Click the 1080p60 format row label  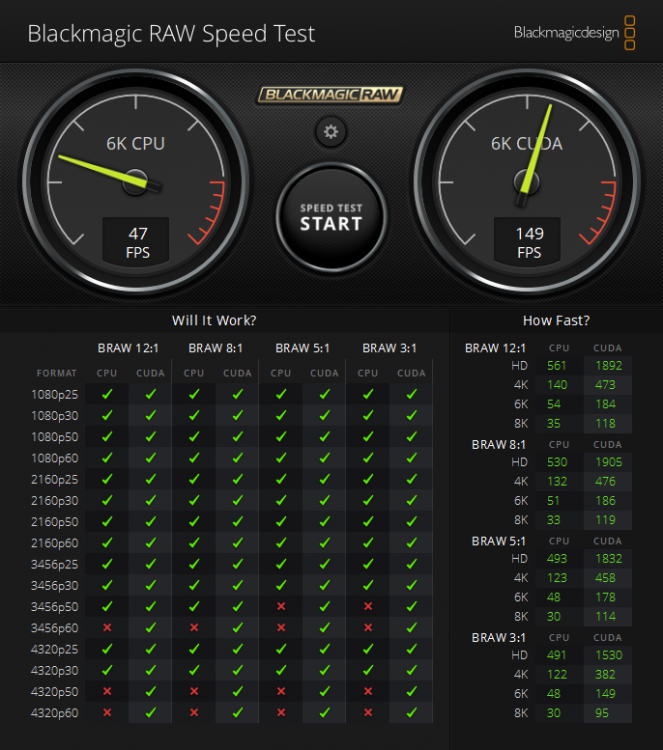(55, 458)
